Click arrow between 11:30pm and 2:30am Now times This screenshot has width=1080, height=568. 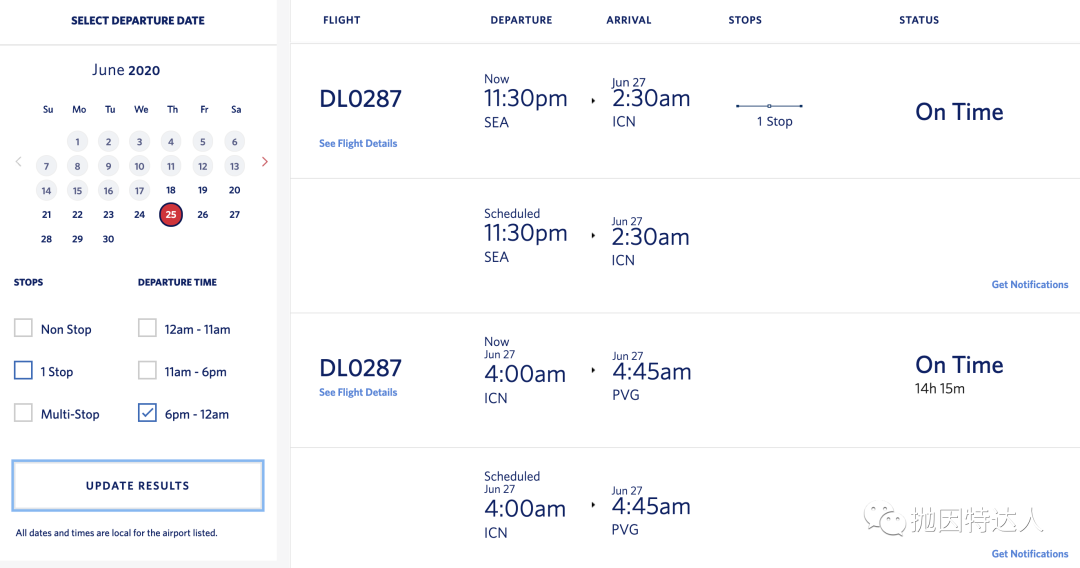pos(593,101)
